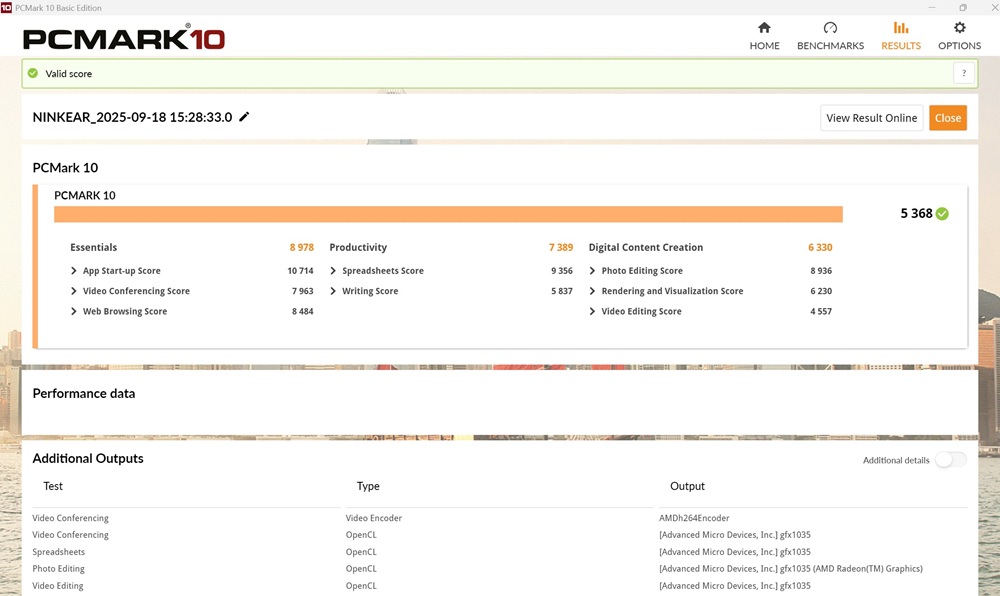Expand the App Start-up Score row
1000x596 pixels.
pos(74,271)
